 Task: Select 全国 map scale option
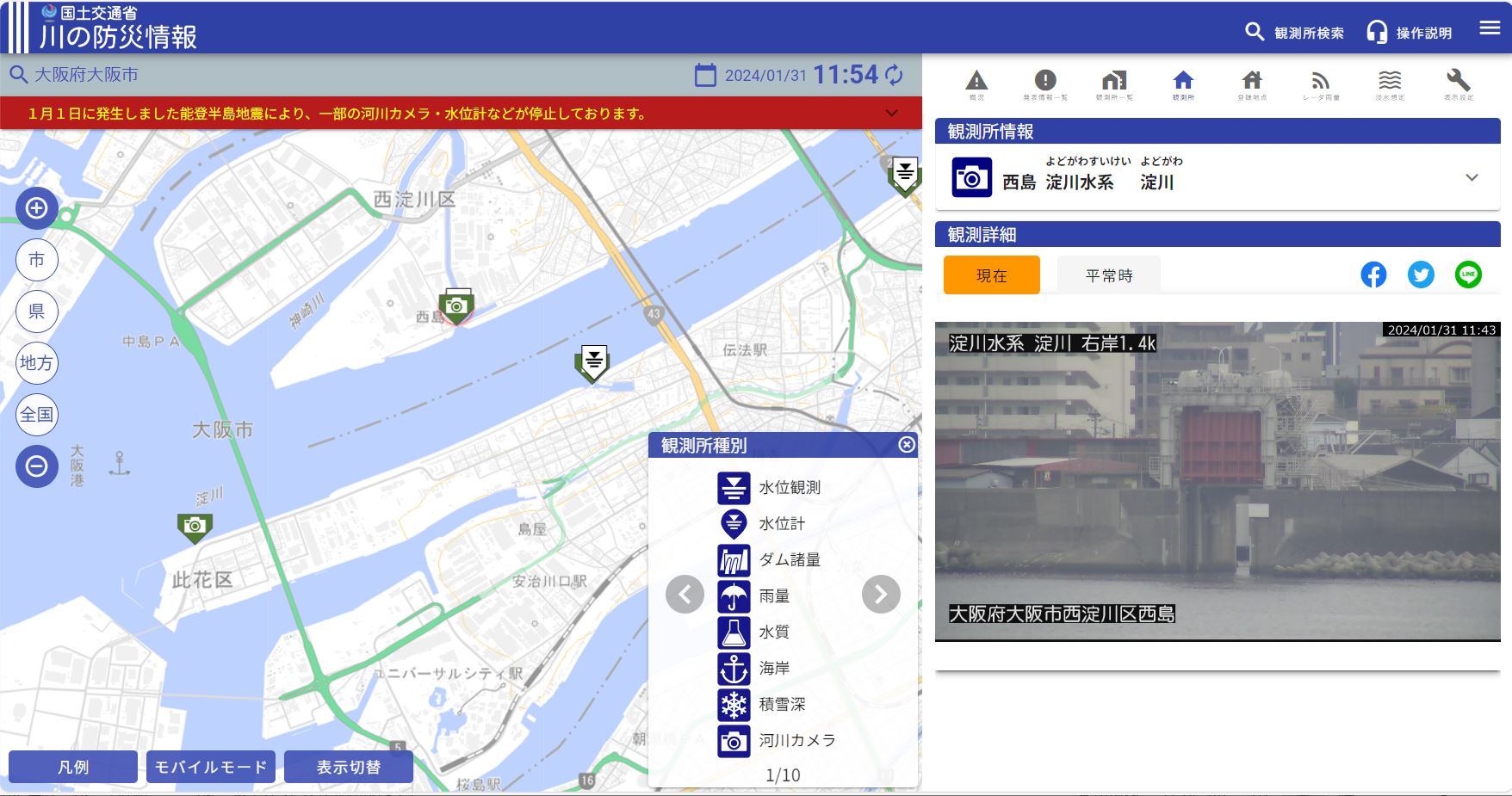click(x=37, y=415)
